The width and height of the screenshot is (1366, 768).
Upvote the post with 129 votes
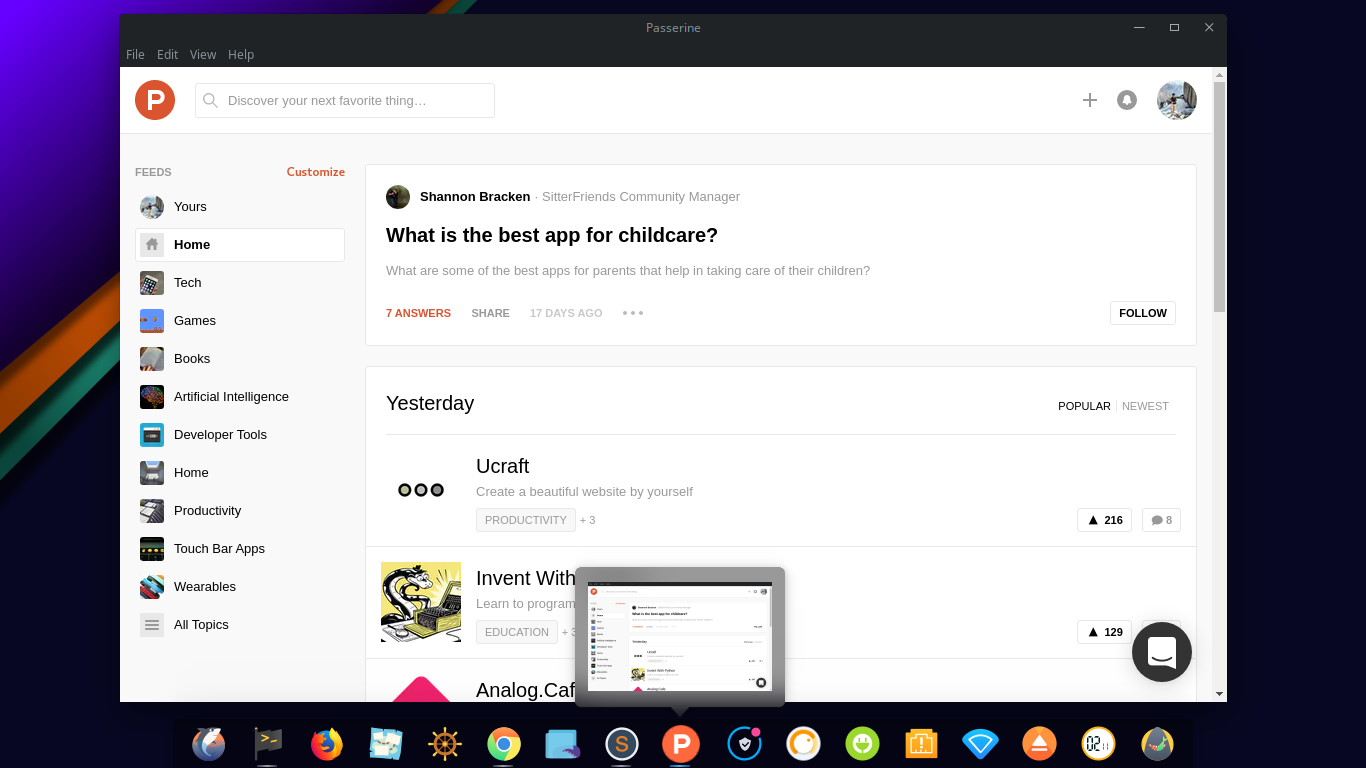(x=1104, y=632)
